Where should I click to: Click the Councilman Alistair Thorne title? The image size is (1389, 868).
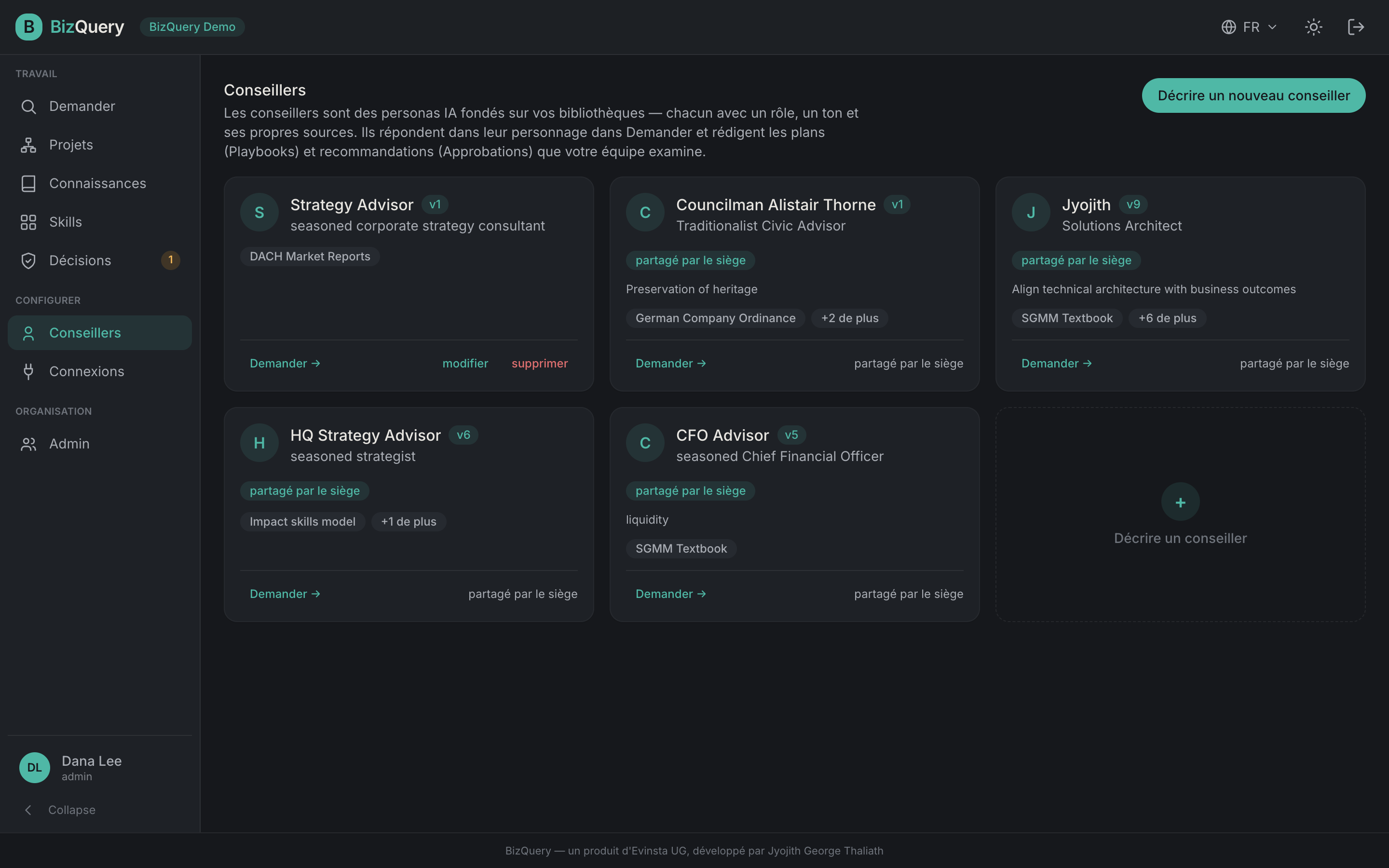click(776, 205)
